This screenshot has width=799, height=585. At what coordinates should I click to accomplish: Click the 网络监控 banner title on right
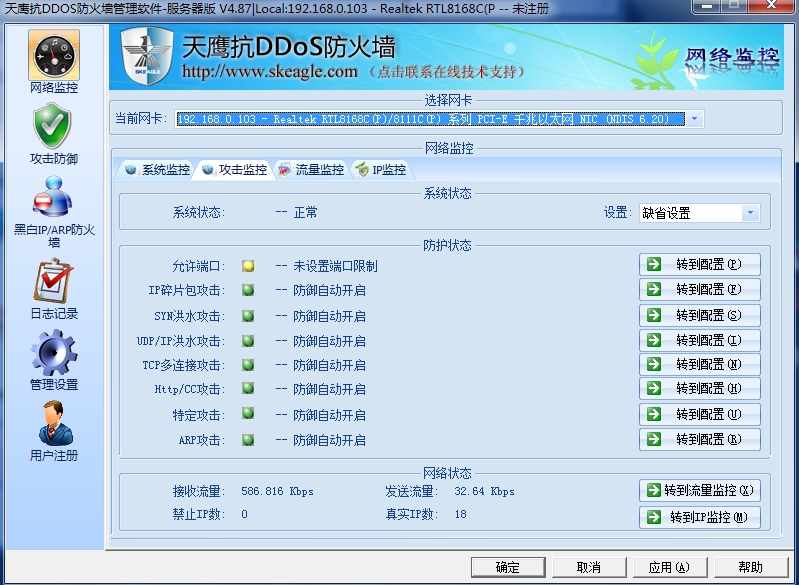[732, 57]
